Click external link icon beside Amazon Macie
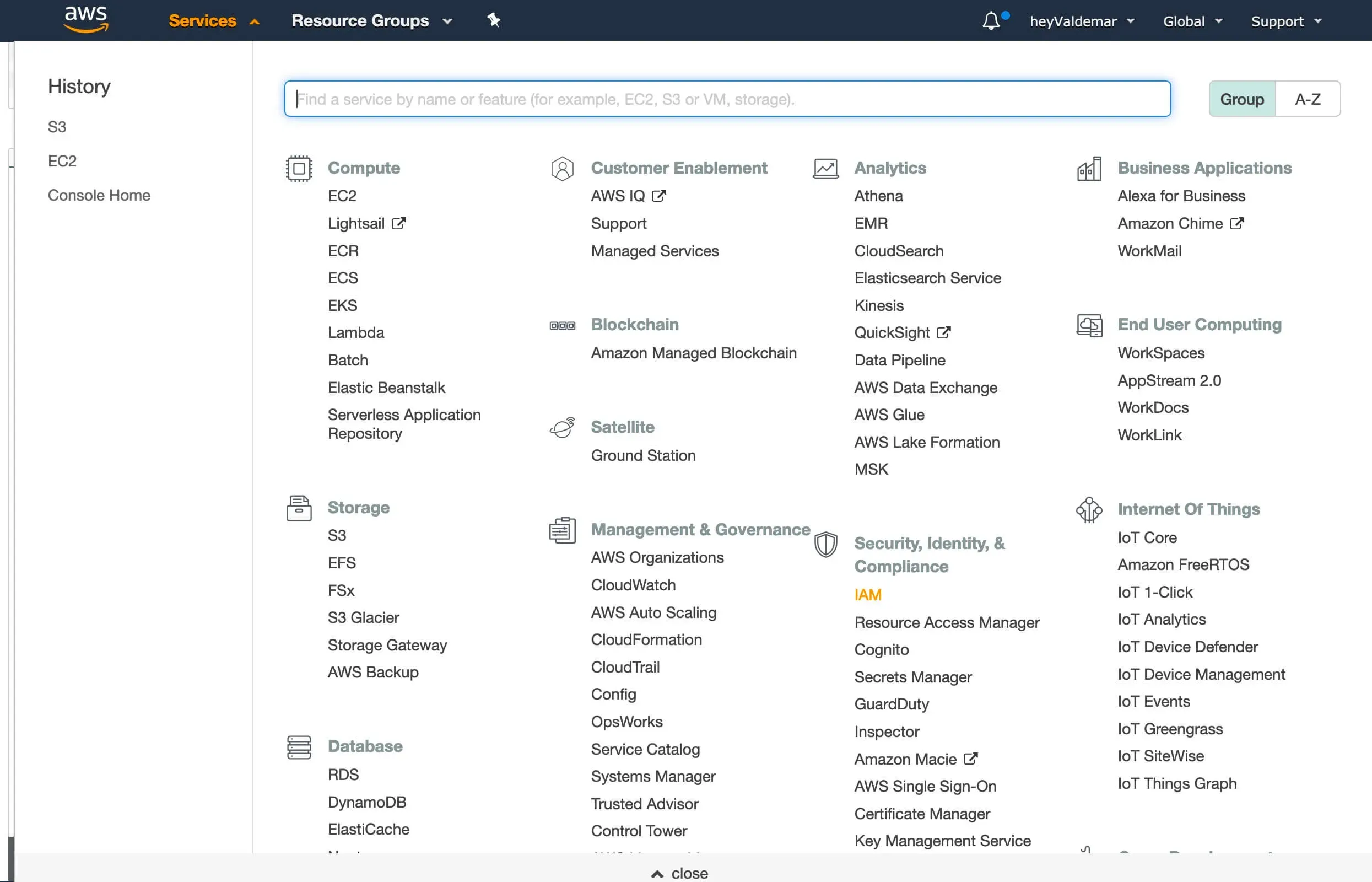This screenshot has width=1372, height=882. click(970, 759)
